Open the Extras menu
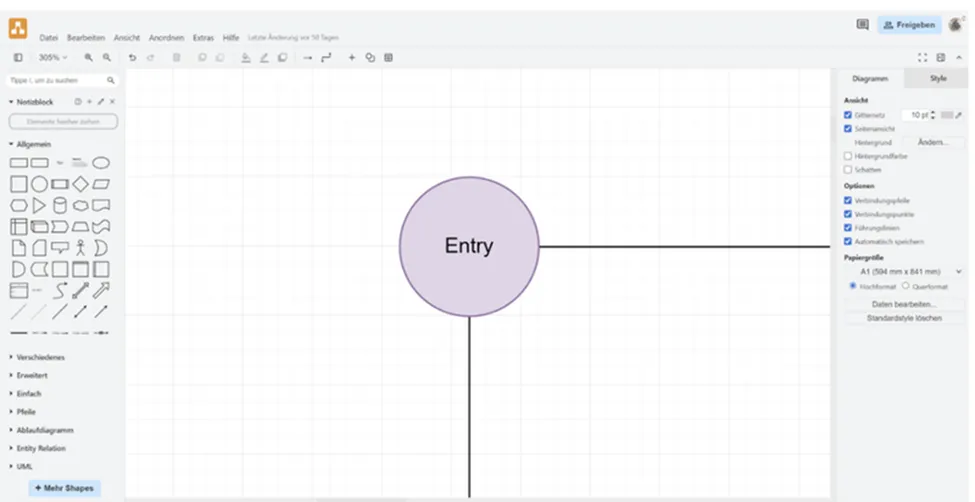This screenshot has width=975, height=502. tap(203, 38)
